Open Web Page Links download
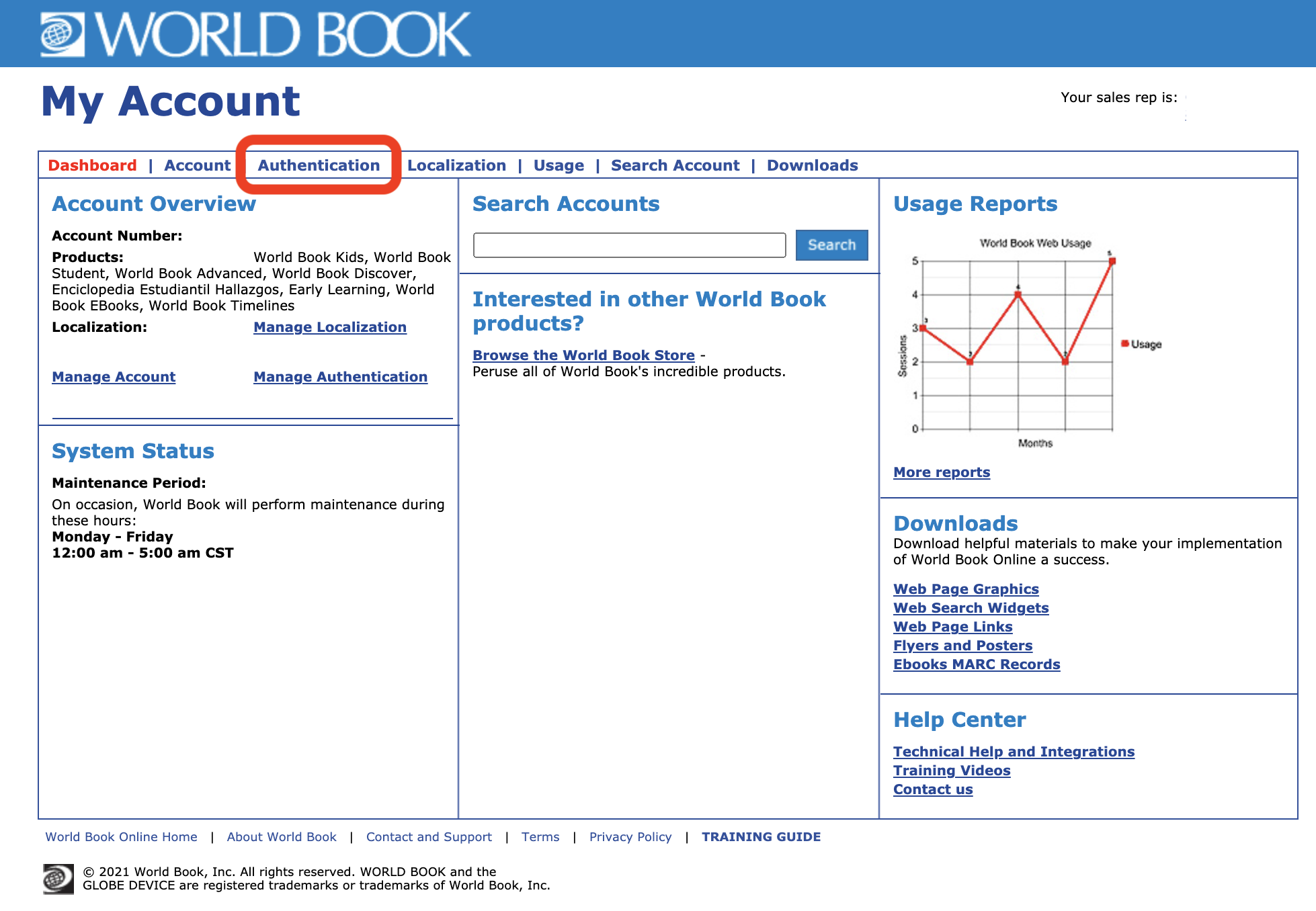 [x=952, y=627]
